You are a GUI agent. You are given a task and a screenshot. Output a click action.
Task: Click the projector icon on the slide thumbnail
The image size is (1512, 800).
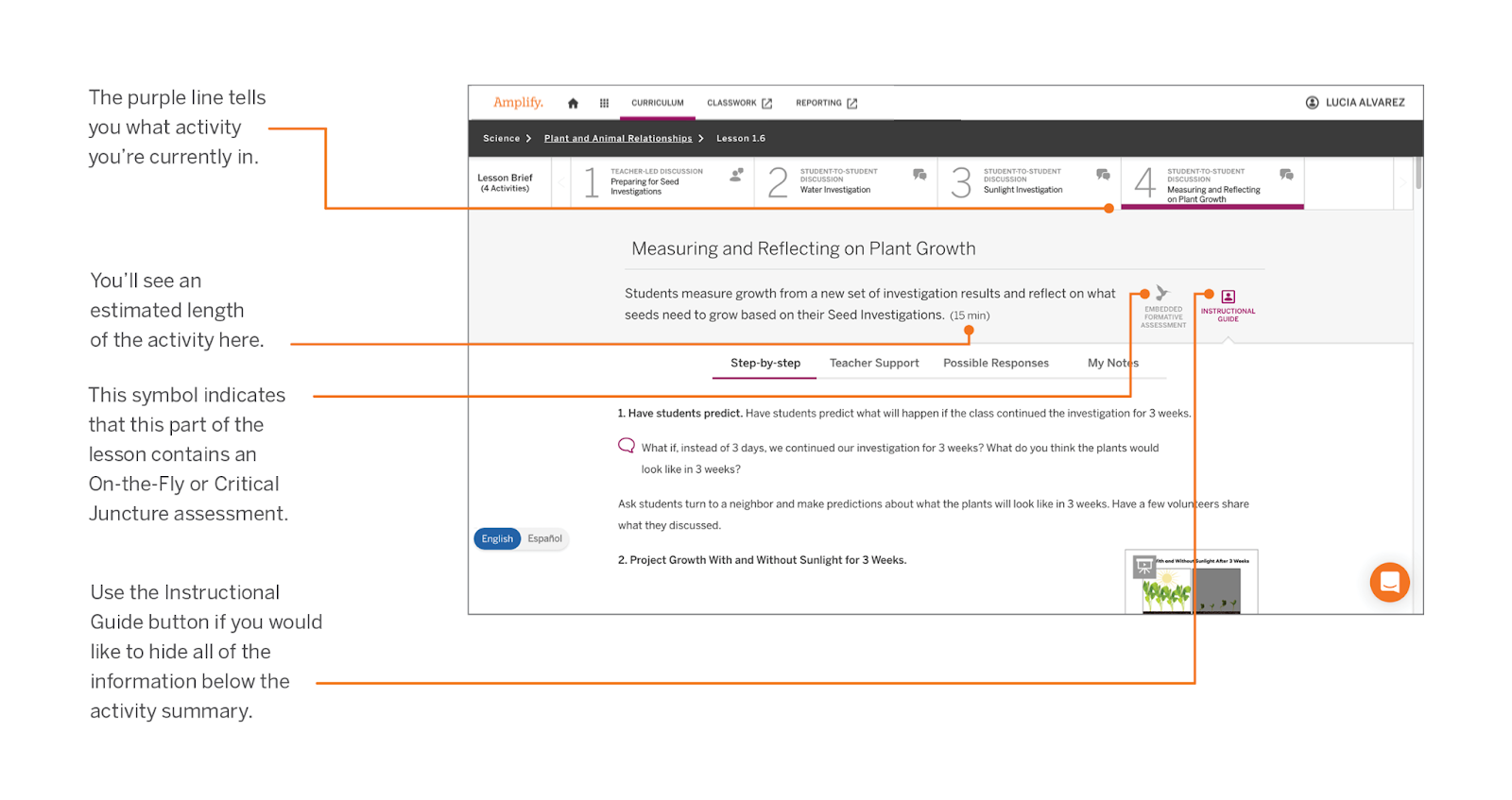[1144, 566]
